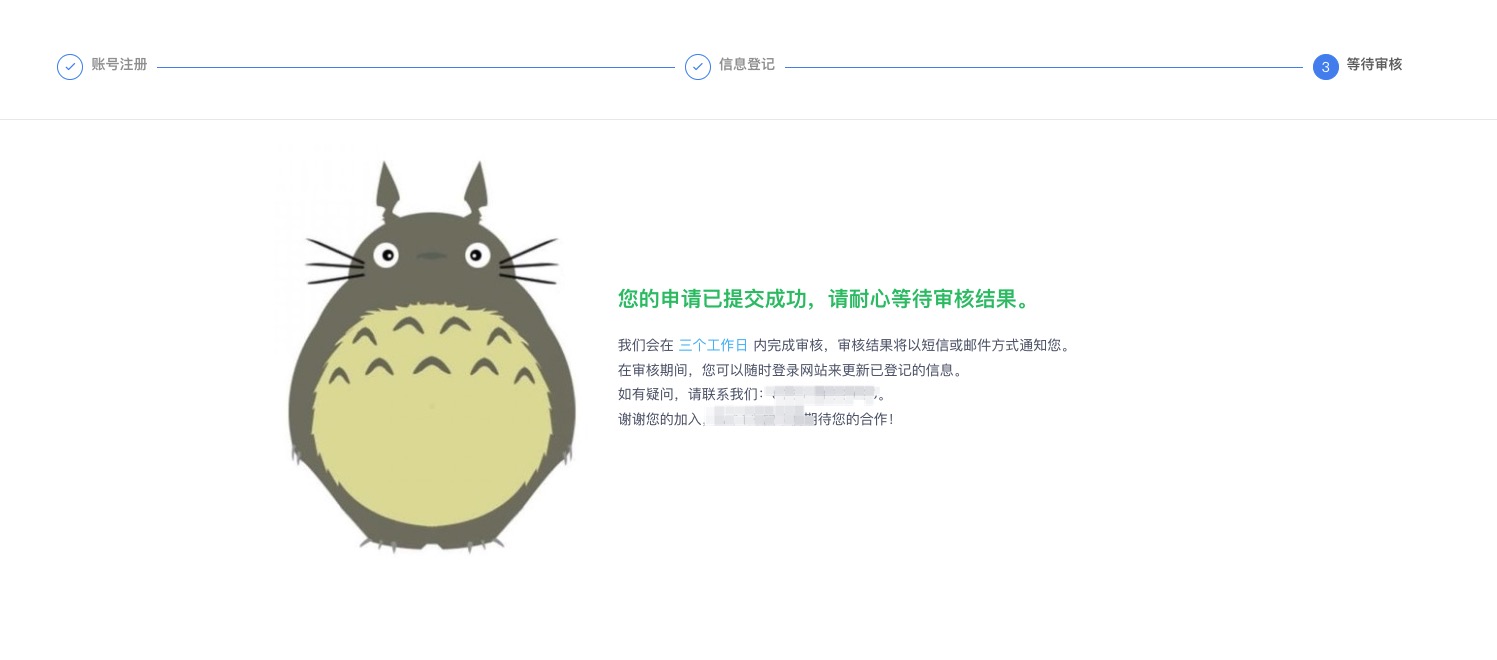Click the Totoro illustration

432,355
